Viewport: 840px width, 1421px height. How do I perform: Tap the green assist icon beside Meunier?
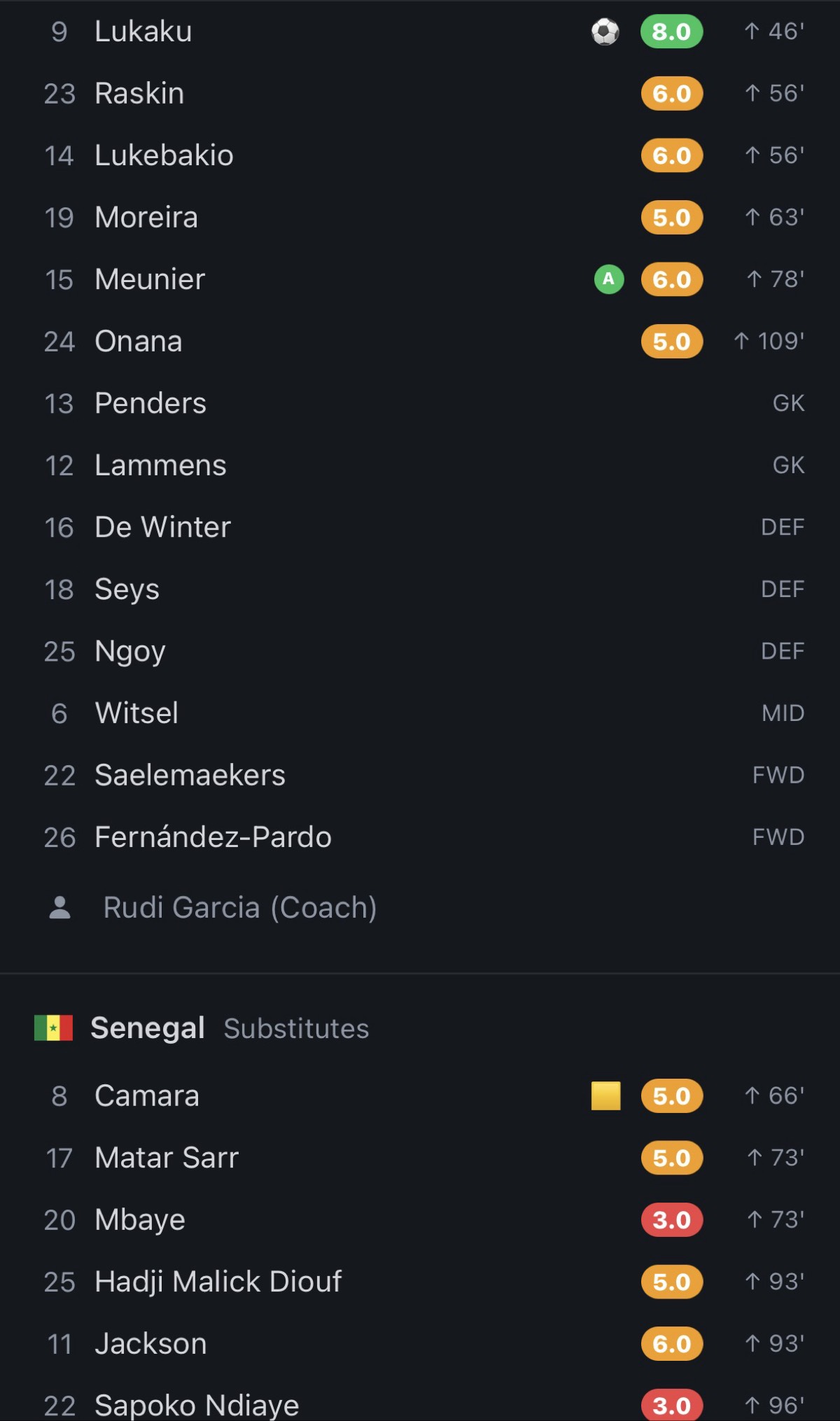coord(609,279)
